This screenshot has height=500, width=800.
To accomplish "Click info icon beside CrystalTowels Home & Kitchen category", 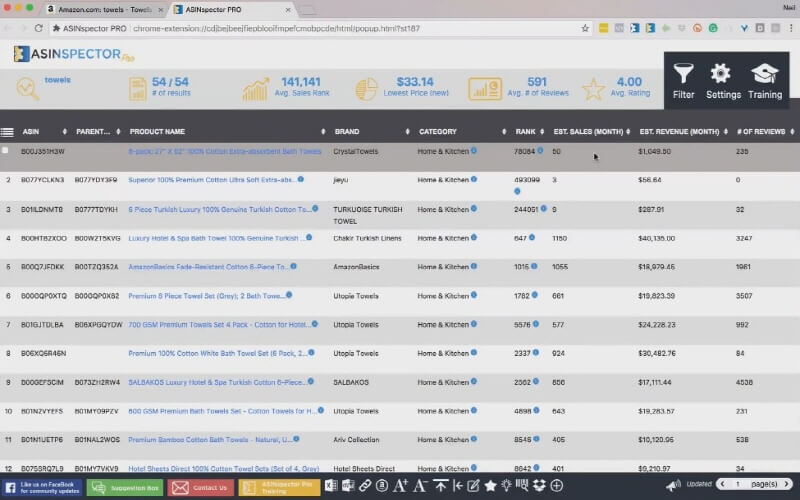I will coord(474,151).
